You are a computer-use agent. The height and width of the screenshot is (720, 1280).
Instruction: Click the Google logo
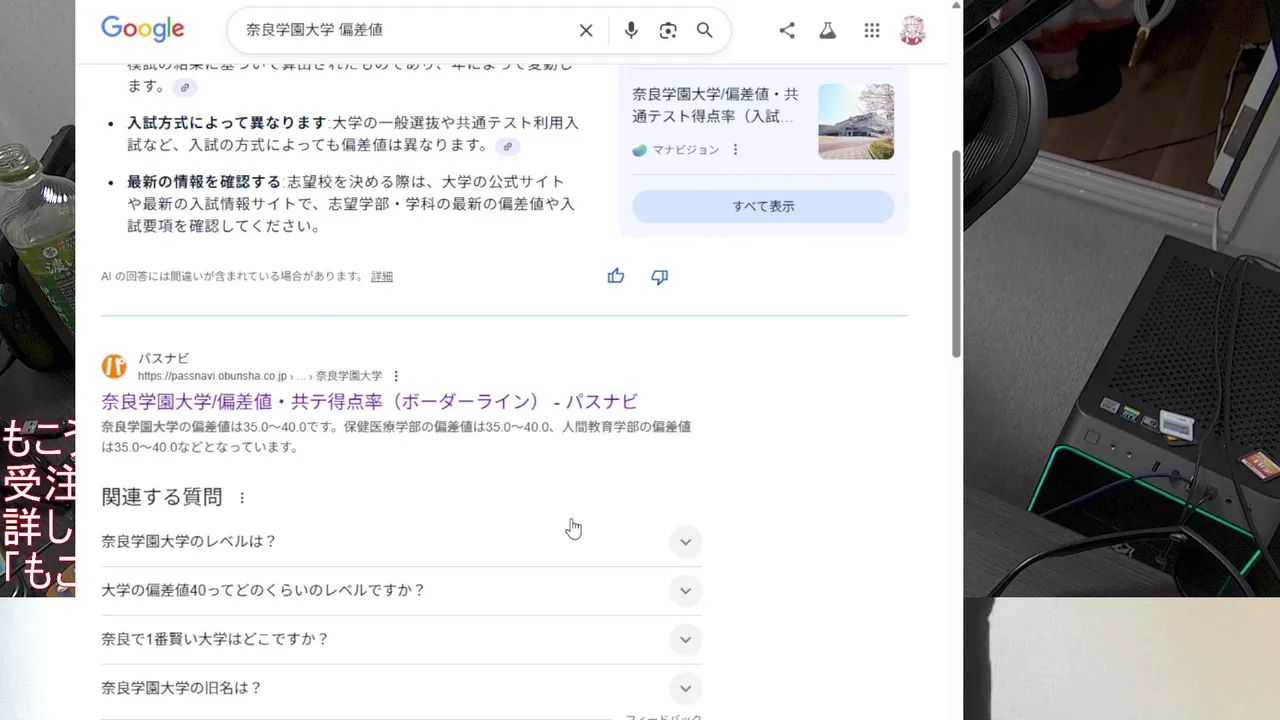143,29
